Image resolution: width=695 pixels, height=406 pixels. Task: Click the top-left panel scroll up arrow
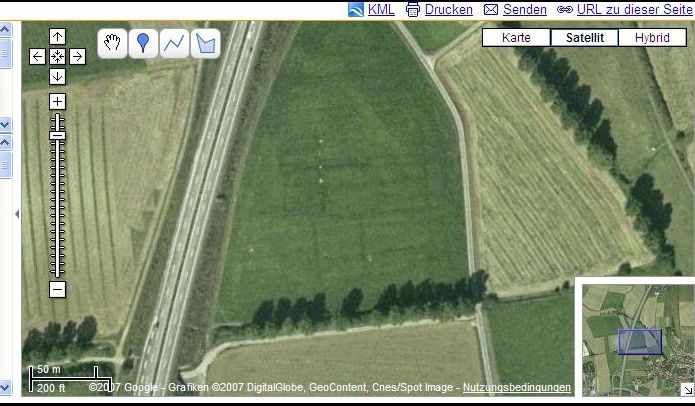[5, 30]
